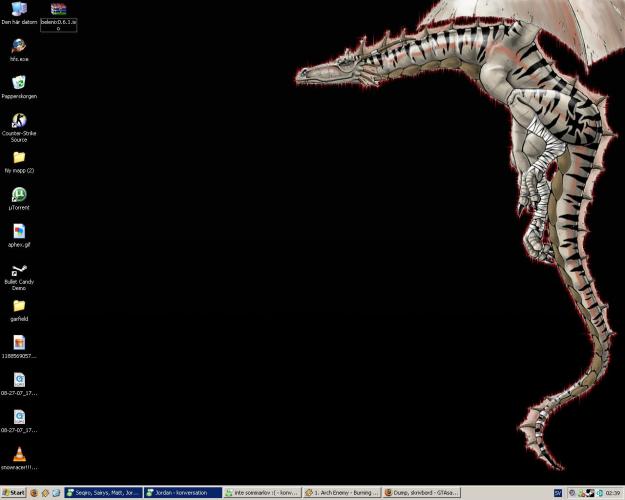Launch Counter-Strike Source shortcut
The image size is (625, 500).
(19, 120)
